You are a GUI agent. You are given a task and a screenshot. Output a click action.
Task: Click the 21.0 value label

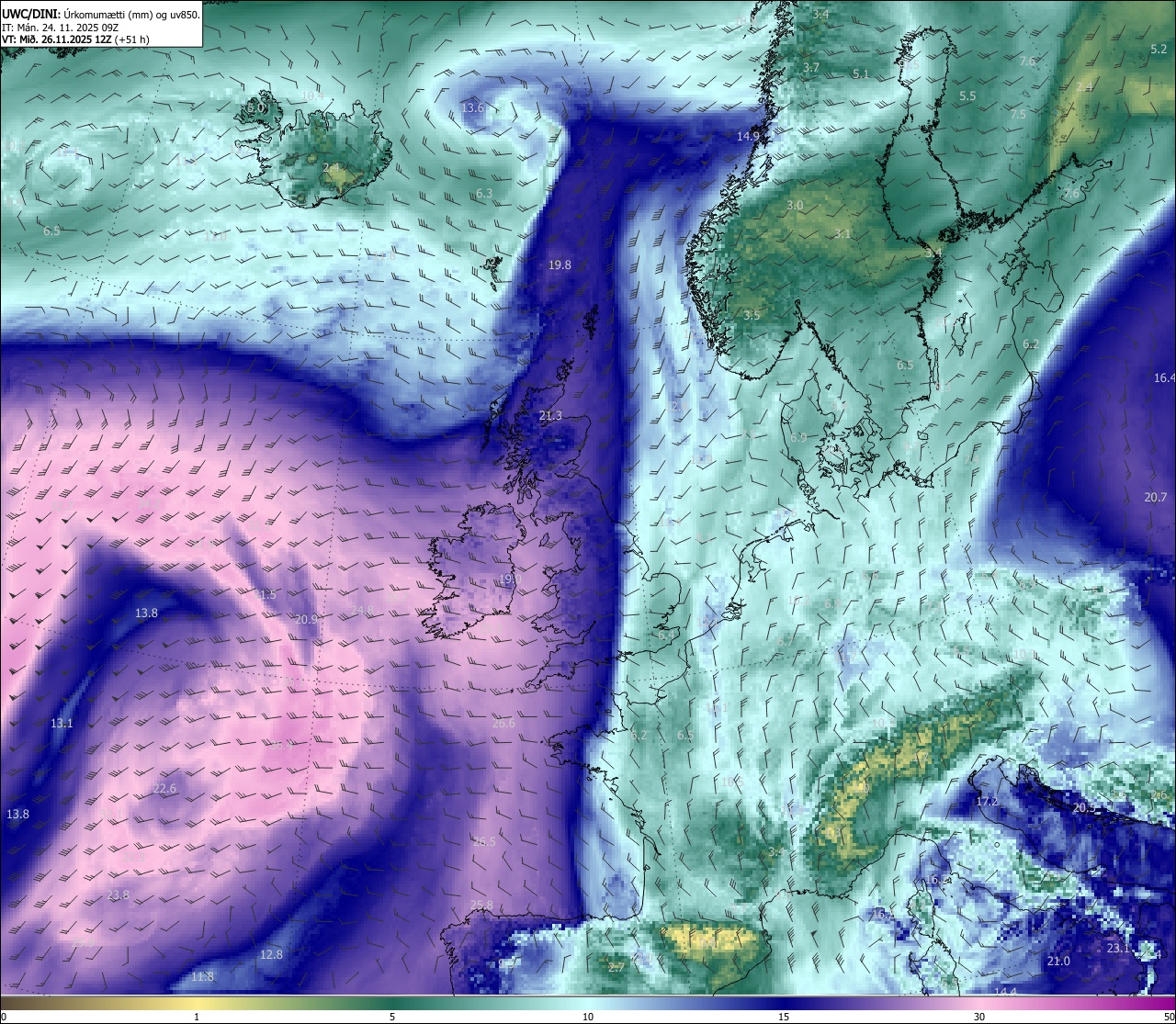1058,961
